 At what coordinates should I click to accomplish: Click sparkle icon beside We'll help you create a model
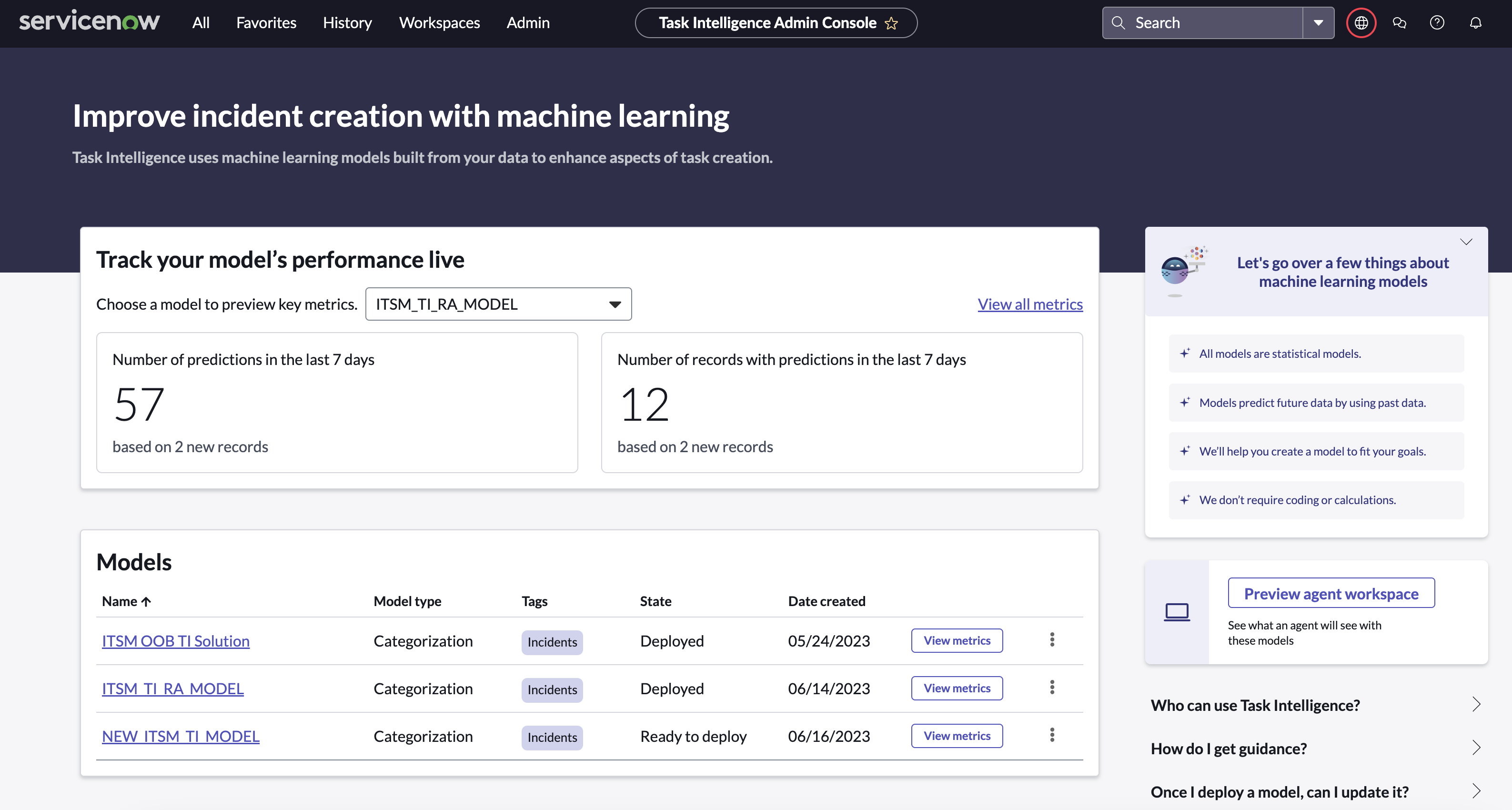coord(1185,451)
